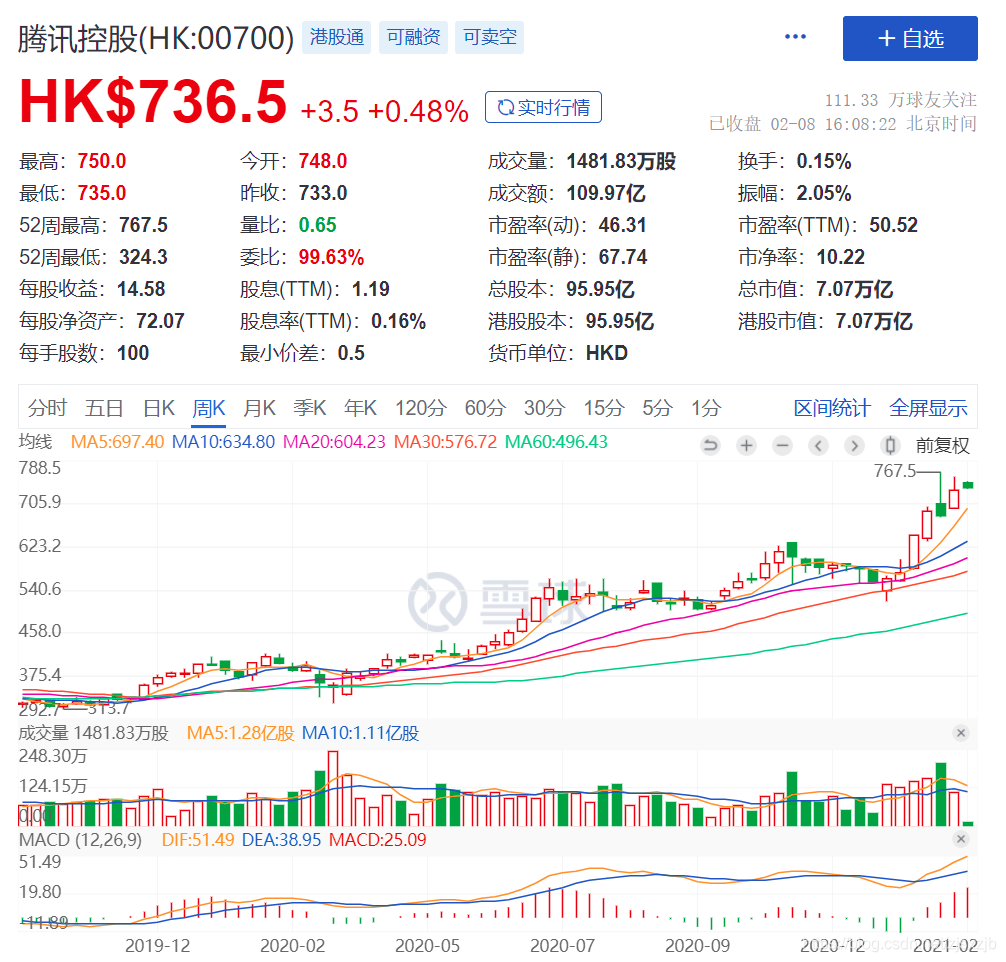The width and height of the screenshot is (1006, 962).
Task: Click the MA30:576.72 indicator label
Action: pyautogui.click(x=445, y=442)
